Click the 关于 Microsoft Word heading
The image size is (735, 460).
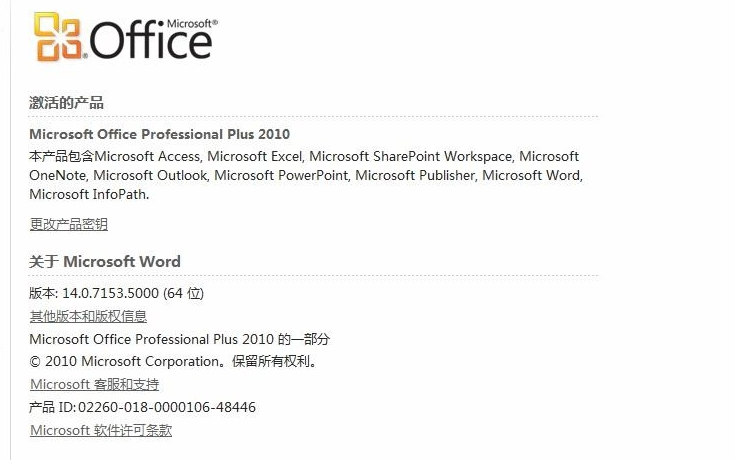105,261
